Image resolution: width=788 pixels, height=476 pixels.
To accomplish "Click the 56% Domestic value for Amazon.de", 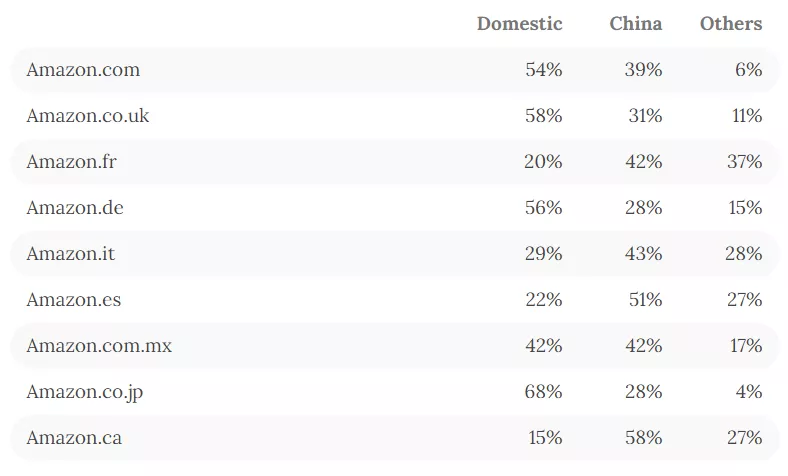I will pos(543,208).
